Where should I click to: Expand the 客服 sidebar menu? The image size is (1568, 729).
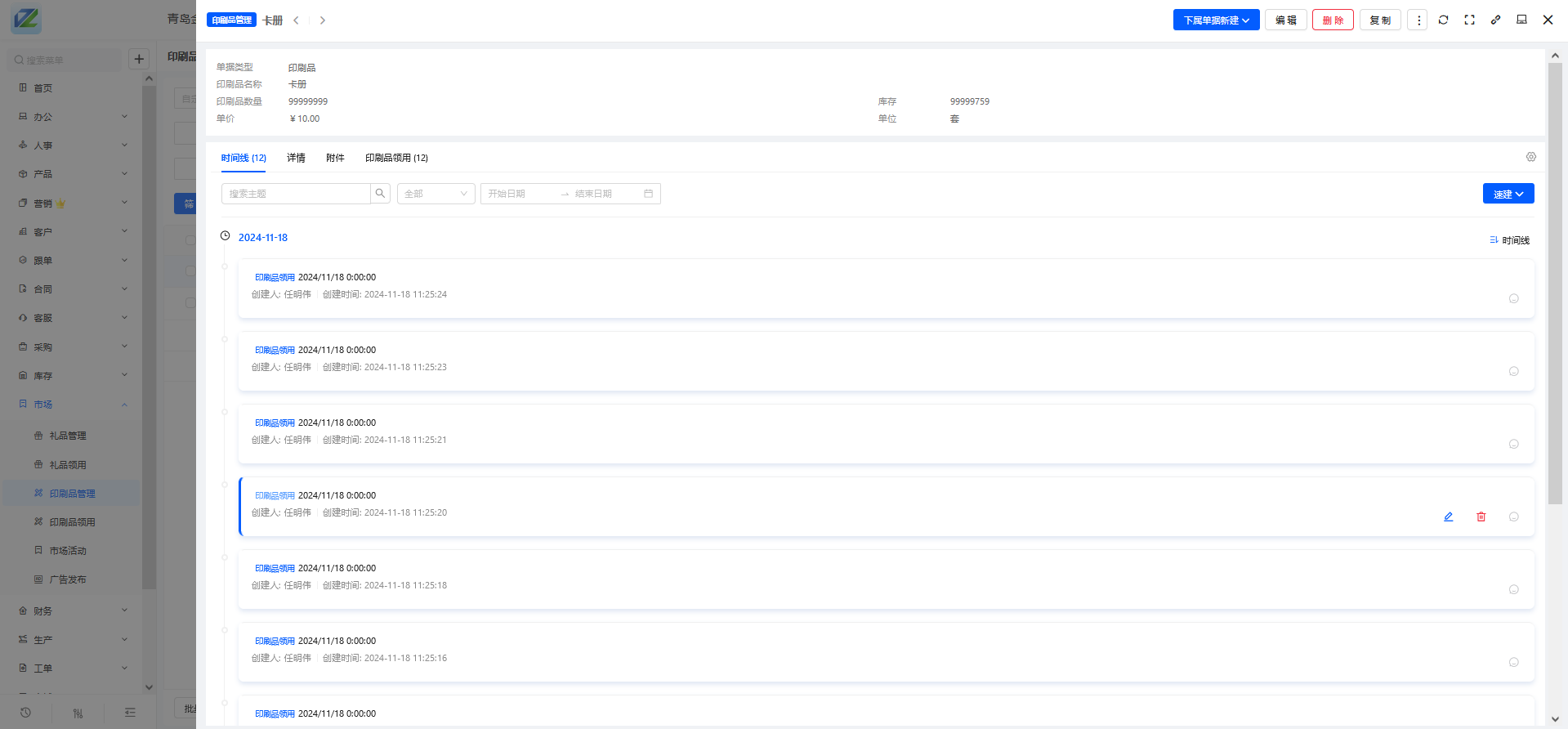tap(72, 318)
